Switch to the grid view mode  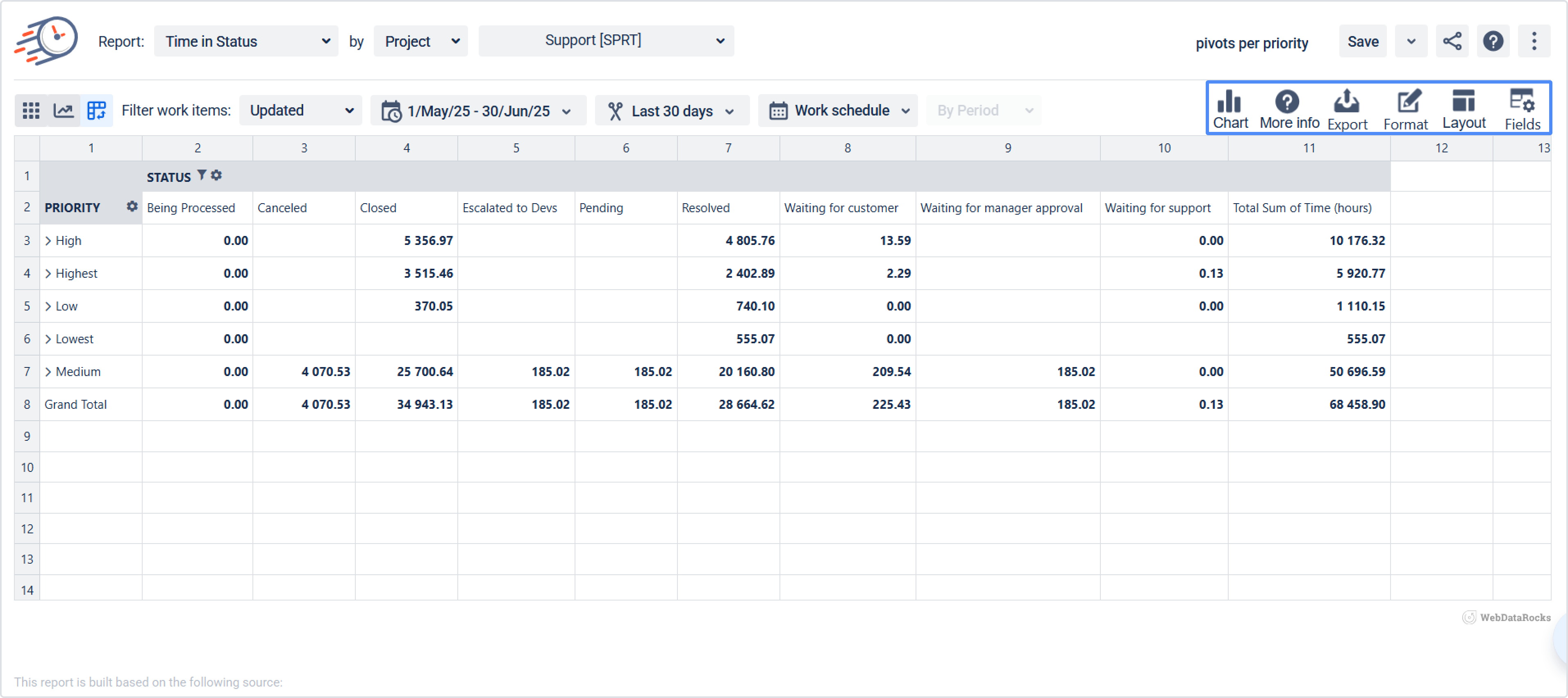coord(31,110)
